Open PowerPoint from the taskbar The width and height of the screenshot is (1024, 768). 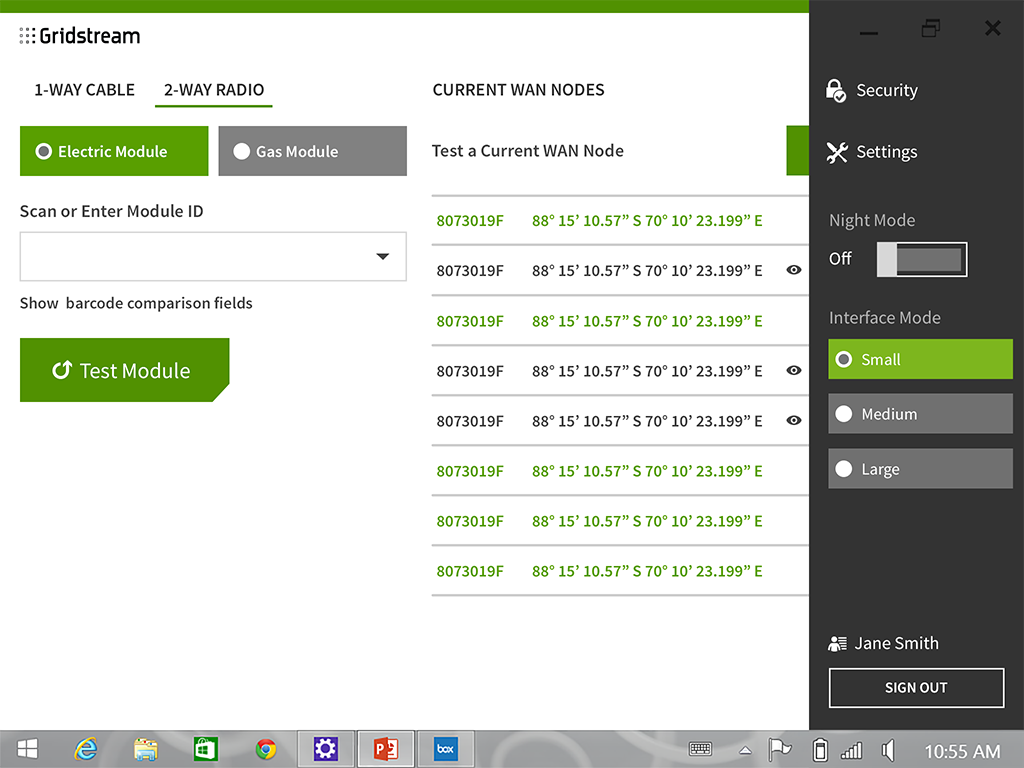(385, 749)
